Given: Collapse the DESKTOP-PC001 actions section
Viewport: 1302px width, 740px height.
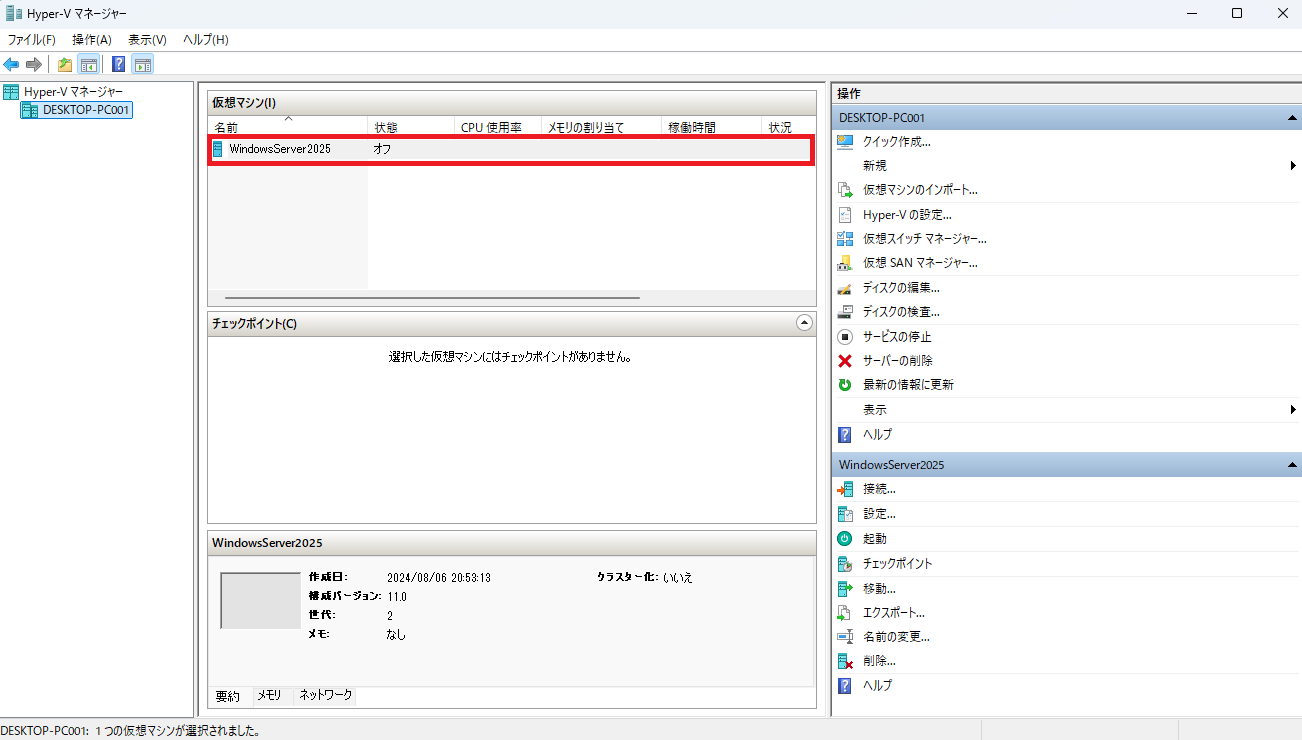Looking at the screenshot, I should click(x=1291, y=118).
